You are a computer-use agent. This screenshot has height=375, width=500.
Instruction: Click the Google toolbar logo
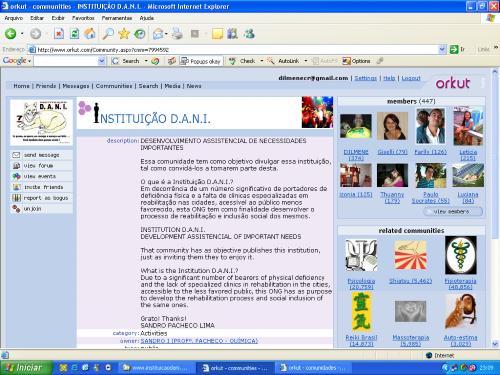coord(15,61)
